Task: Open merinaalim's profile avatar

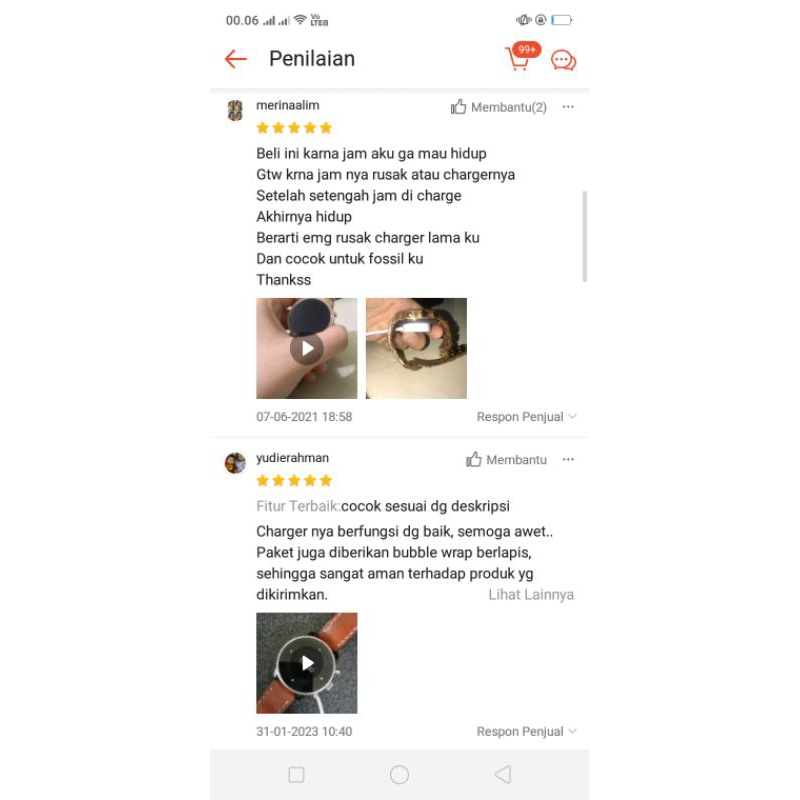Action: pos(235,110)
